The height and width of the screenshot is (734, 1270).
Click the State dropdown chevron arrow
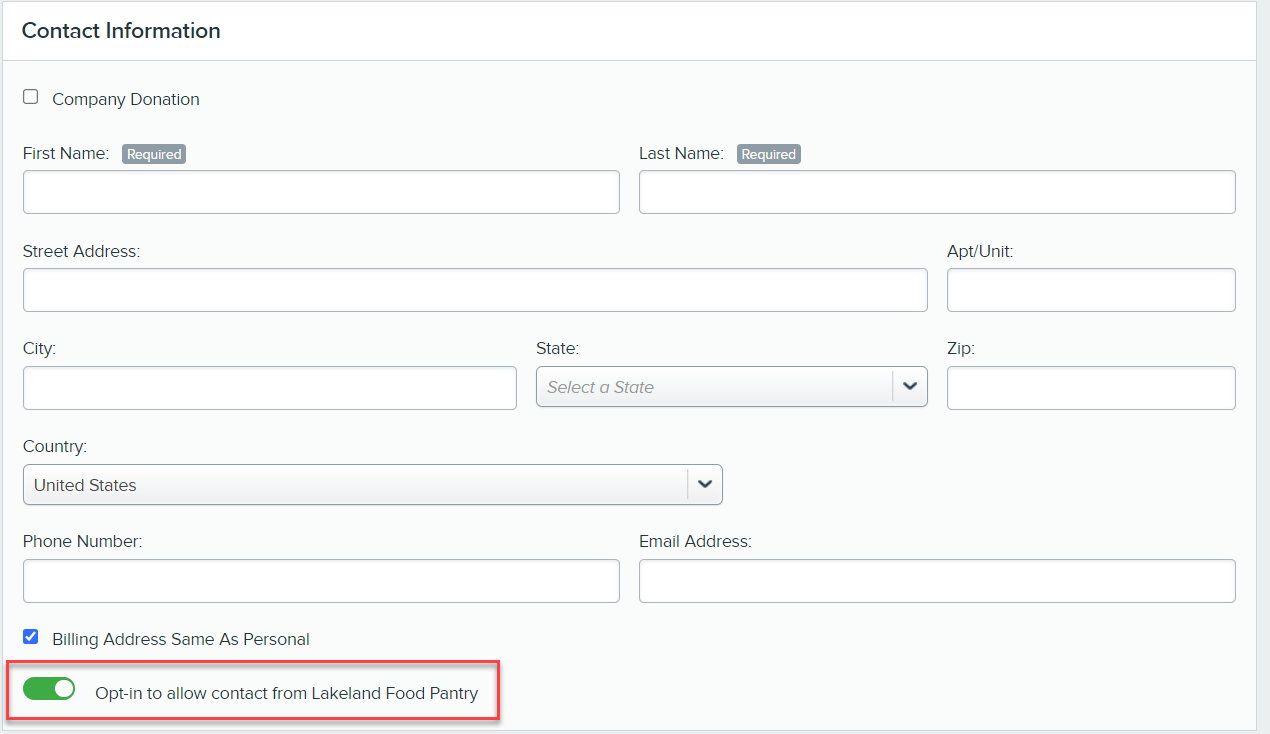tap(910, 387)
